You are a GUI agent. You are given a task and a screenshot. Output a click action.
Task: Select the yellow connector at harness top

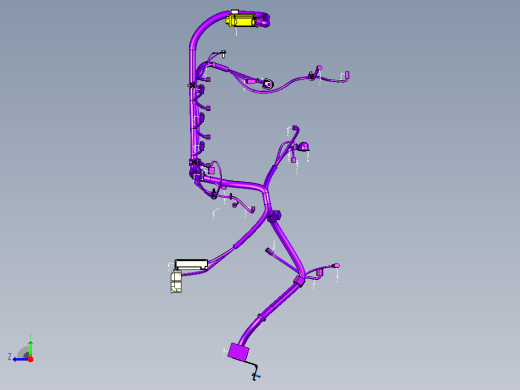coord(242,20)
